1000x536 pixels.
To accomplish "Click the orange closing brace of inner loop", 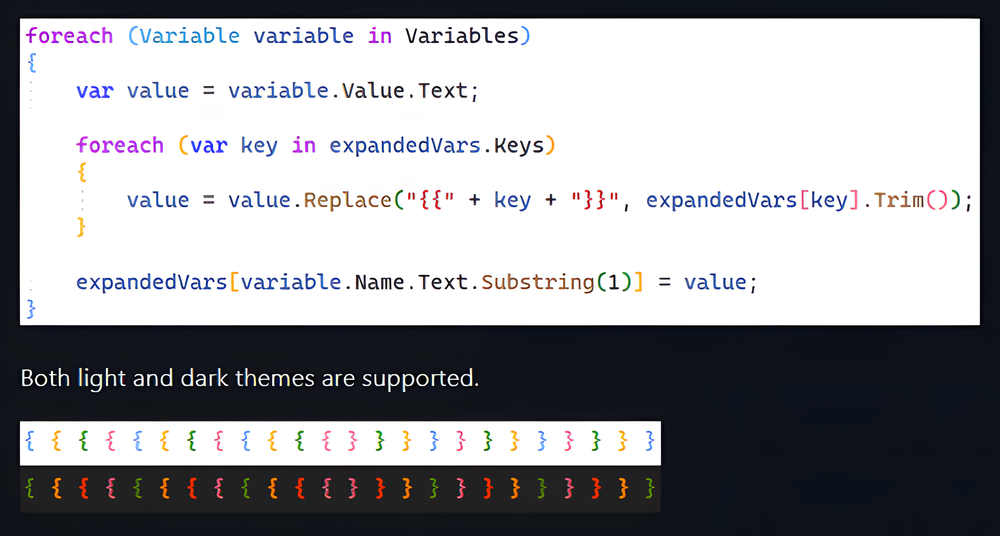I will [x=82, y=228].
